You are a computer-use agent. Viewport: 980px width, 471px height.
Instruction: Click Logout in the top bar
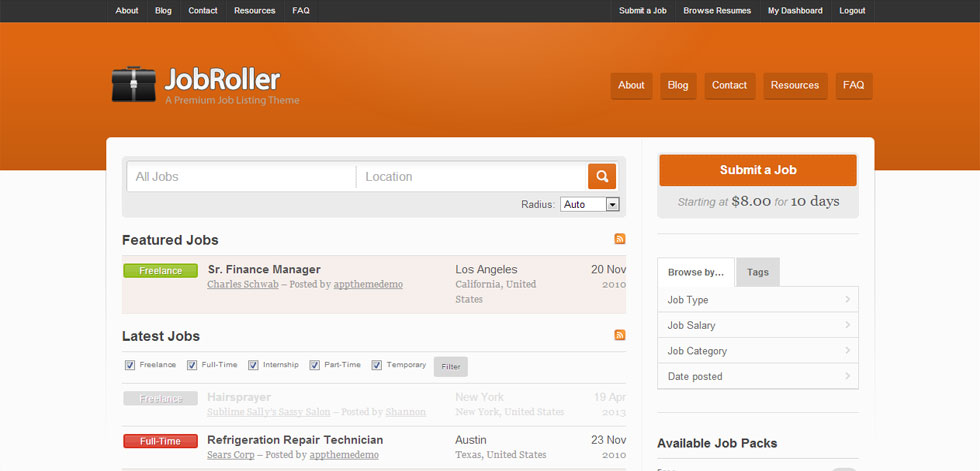pyautogui.click(x=852, y=11)
